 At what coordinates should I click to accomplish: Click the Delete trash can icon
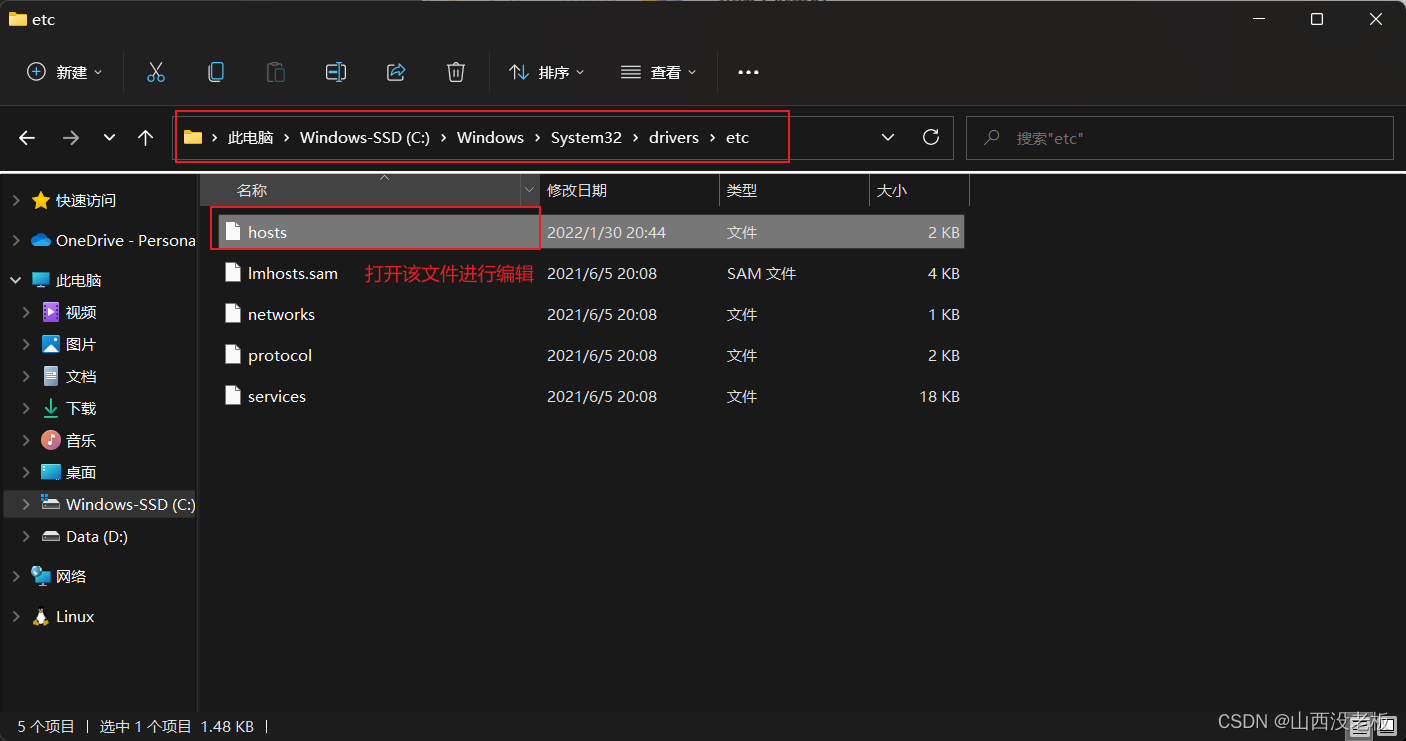[x=456, y=72]
